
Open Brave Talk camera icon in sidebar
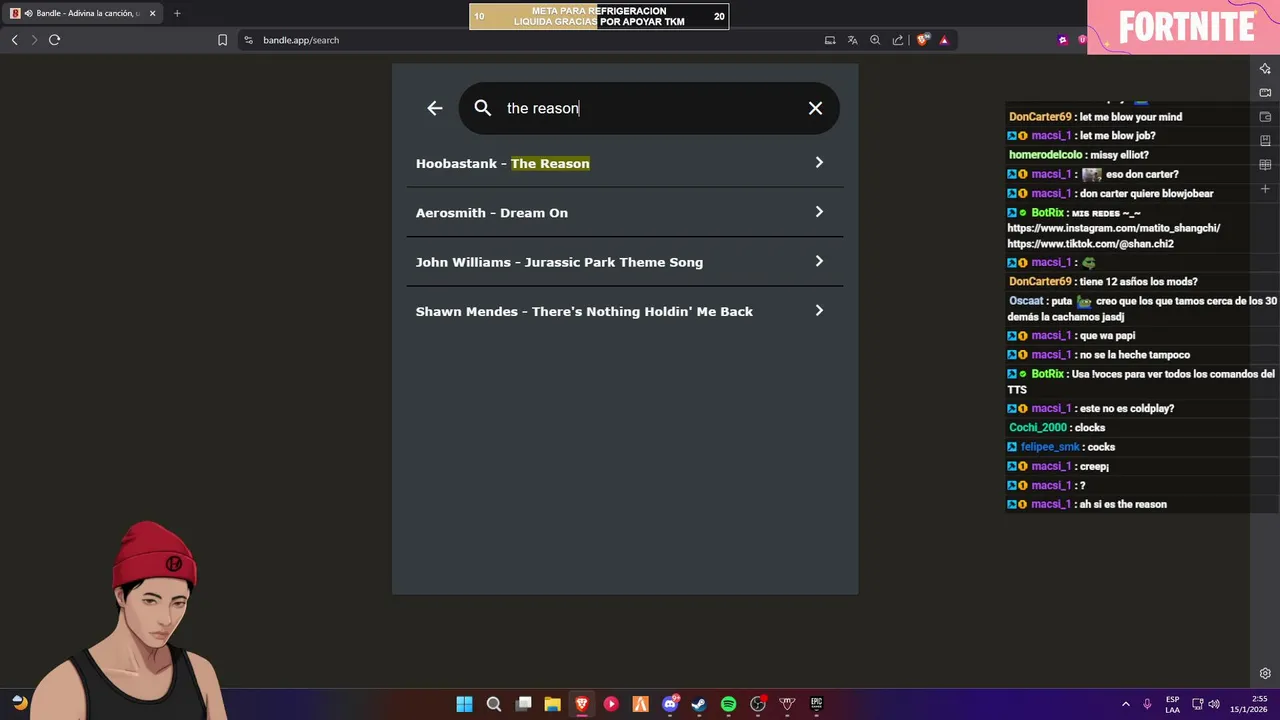(x=1265, y=93)
